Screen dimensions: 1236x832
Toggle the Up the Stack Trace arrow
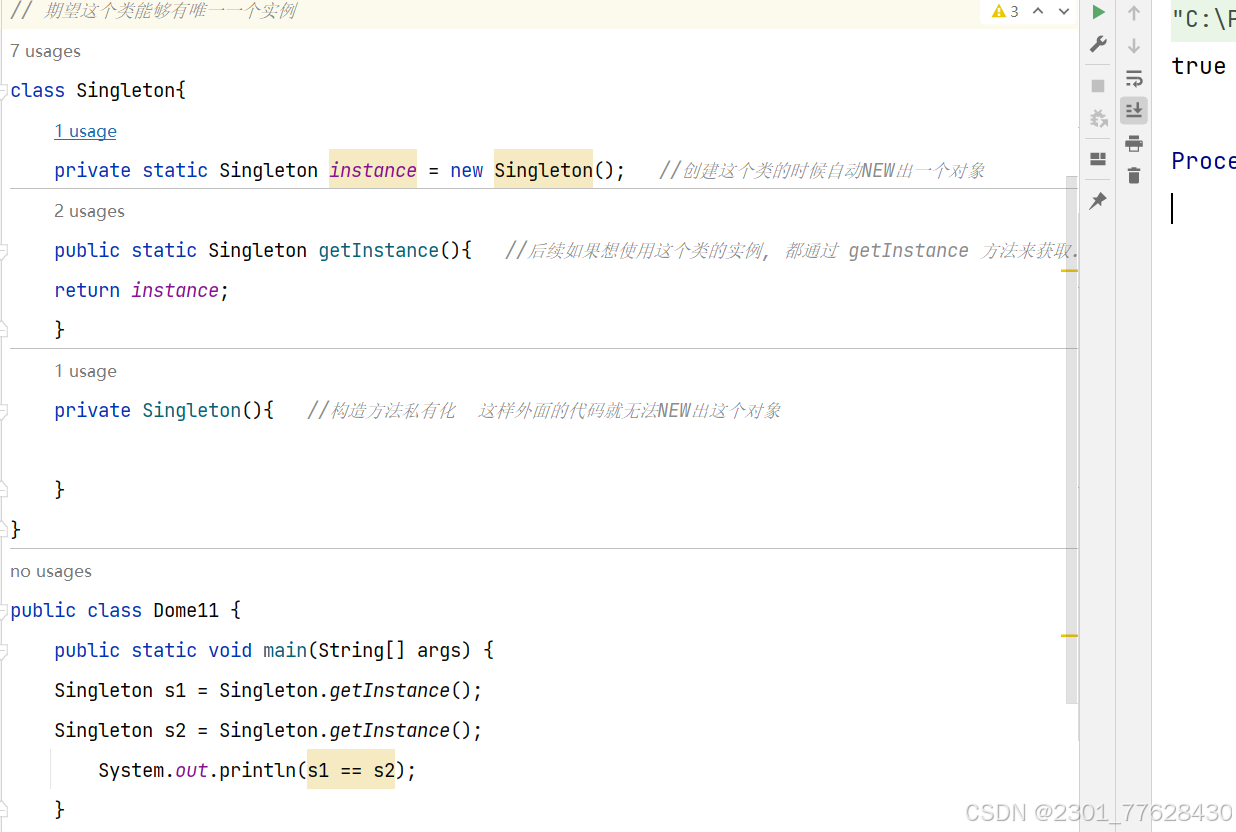coord(1134,12)
